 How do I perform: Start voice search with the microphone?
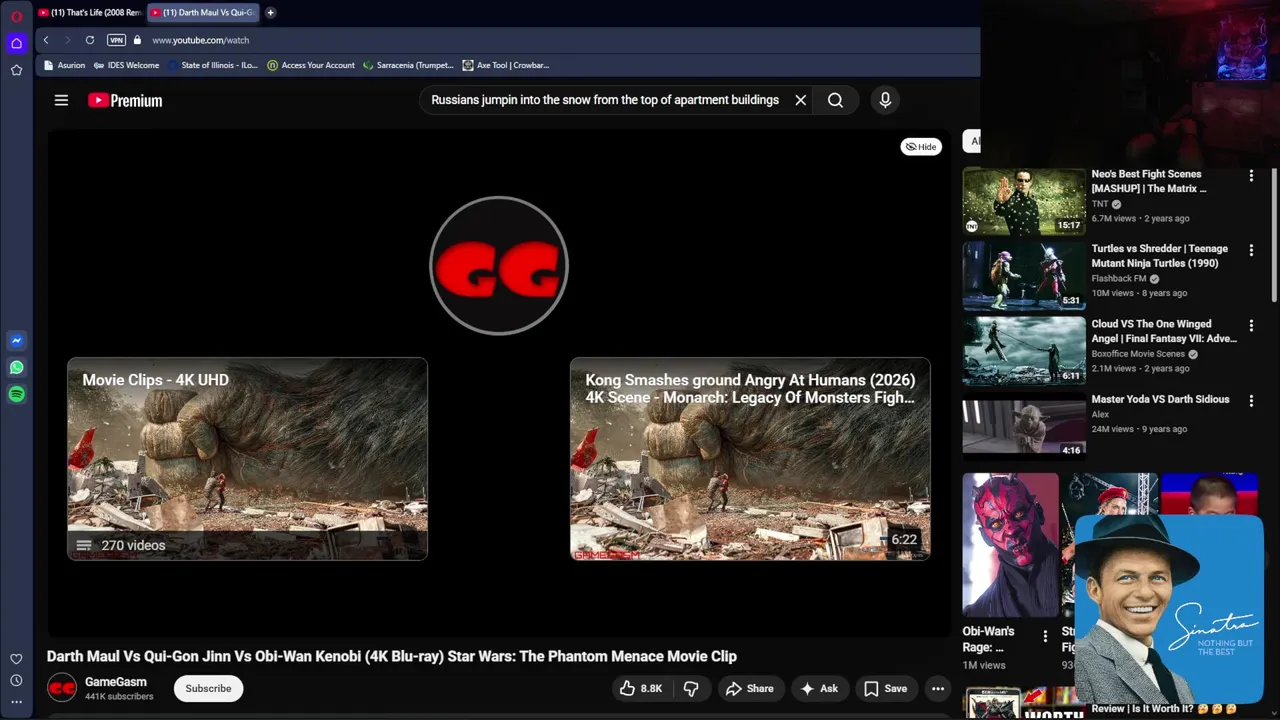(x=885, y=100)
